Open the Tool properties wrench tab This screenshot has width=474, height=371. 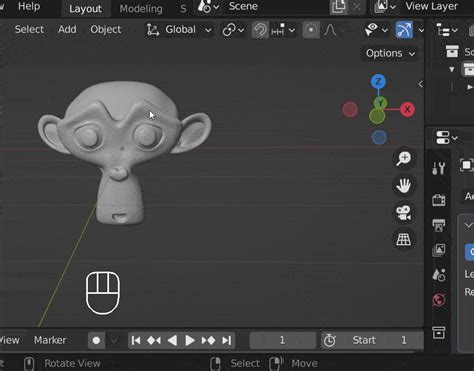coord(439,168)
